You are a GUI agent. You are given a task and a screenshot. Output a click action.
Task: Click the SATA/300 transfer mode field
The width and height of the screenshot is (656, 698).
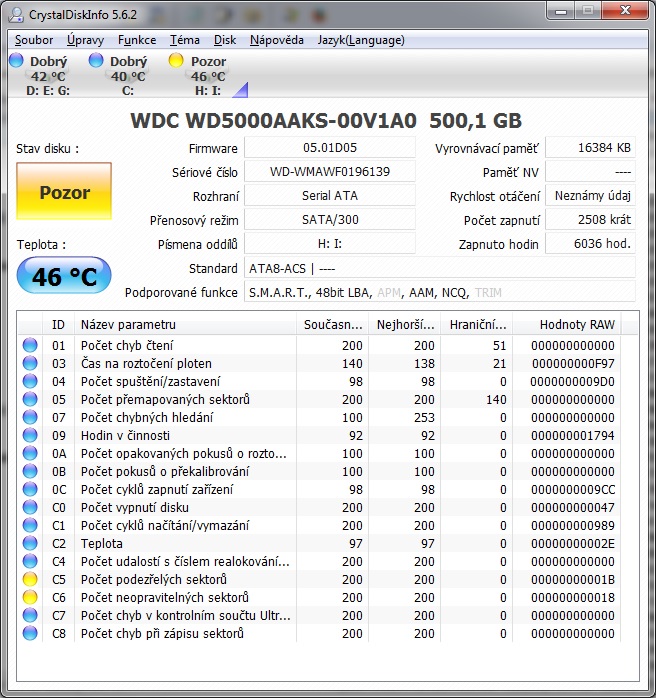click(x=330, y=220)
